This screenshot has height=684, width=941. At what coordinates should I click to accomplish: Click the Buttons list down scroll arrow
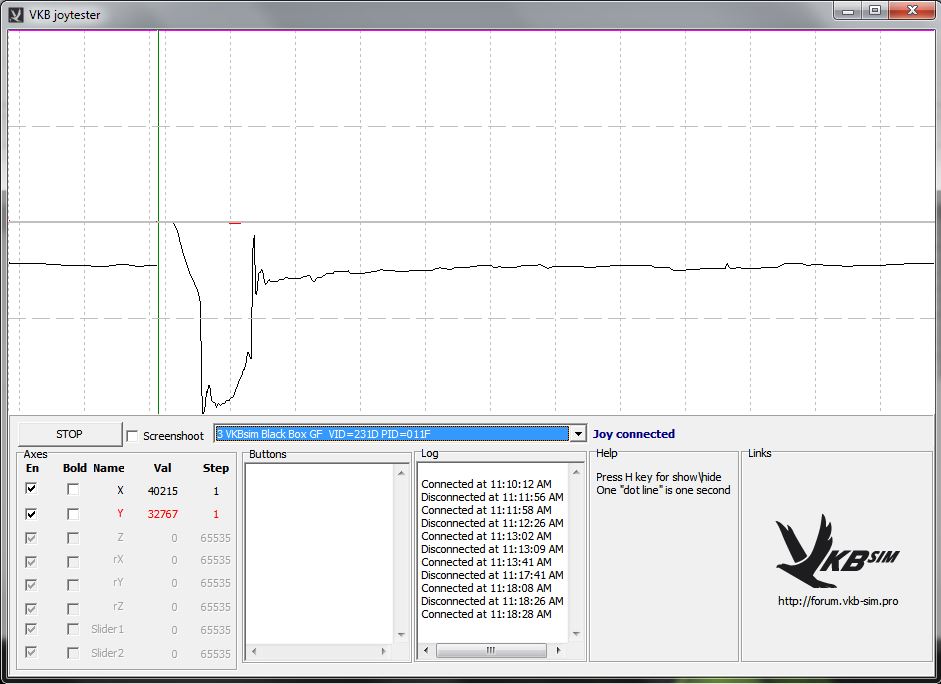click(x=401, y=635)
